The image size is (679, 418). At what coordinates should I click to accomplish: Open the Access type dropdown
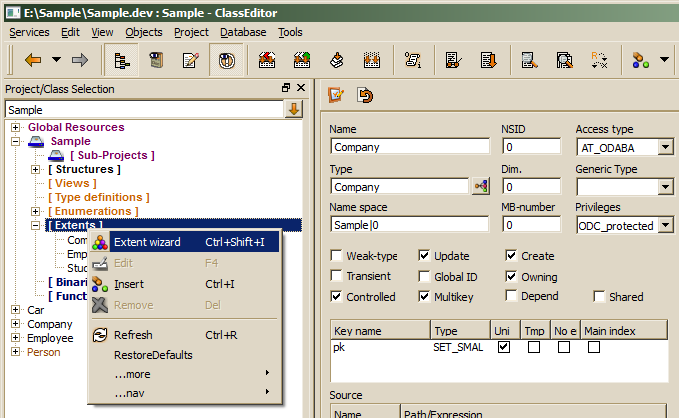coord(665,147)
